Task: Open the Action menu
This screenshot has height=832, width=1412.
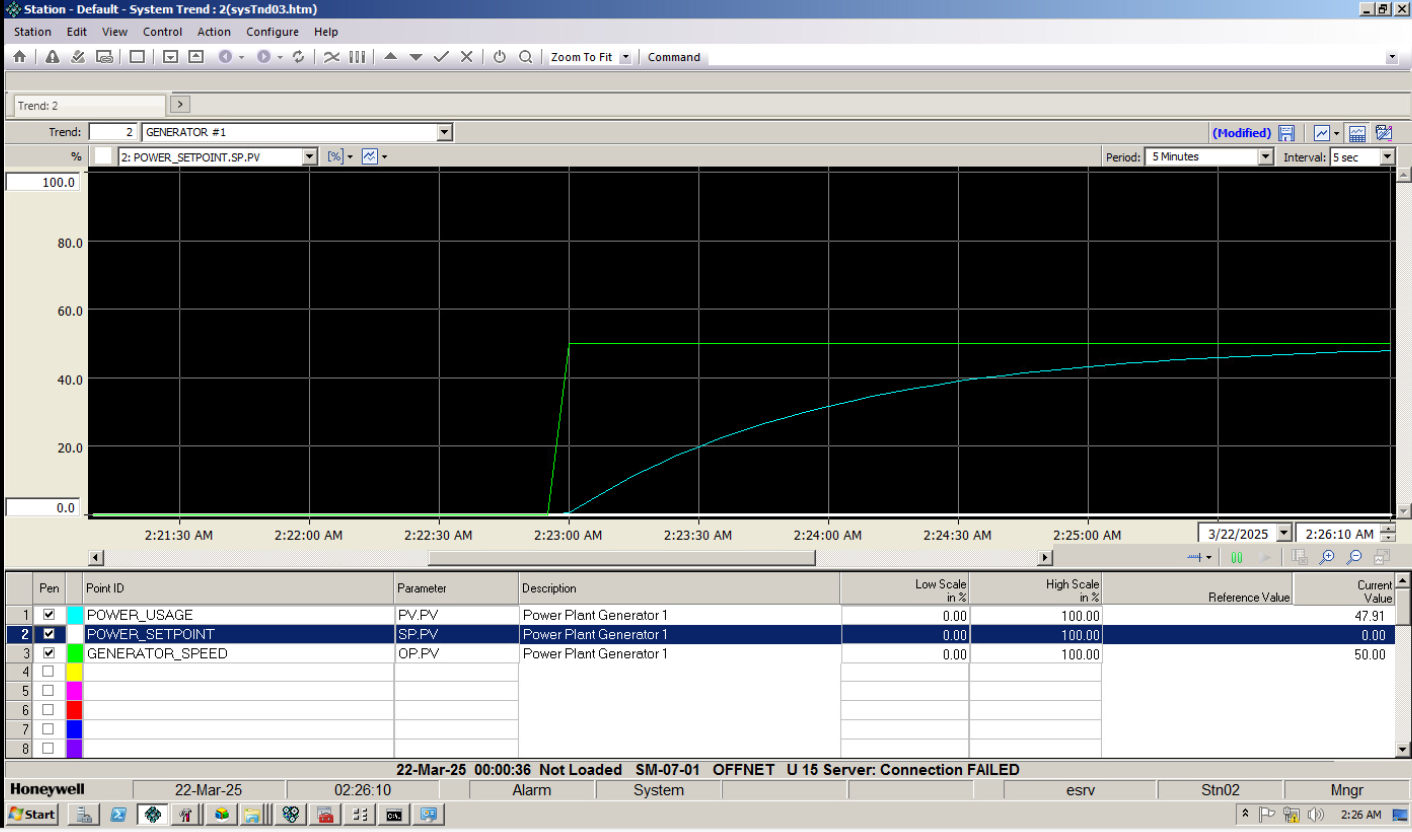Action: pos(214,32)
